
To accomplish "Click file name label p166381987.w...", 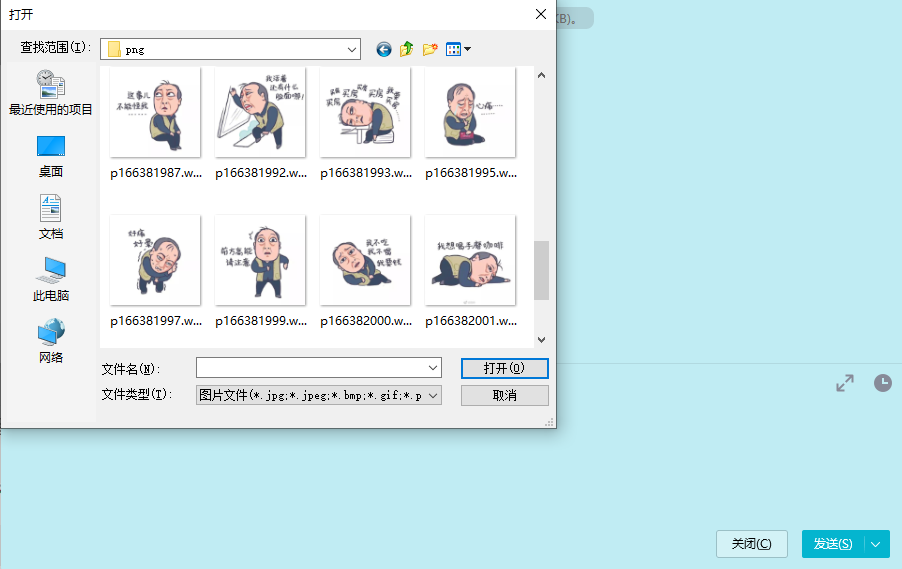I will (156, 173).
